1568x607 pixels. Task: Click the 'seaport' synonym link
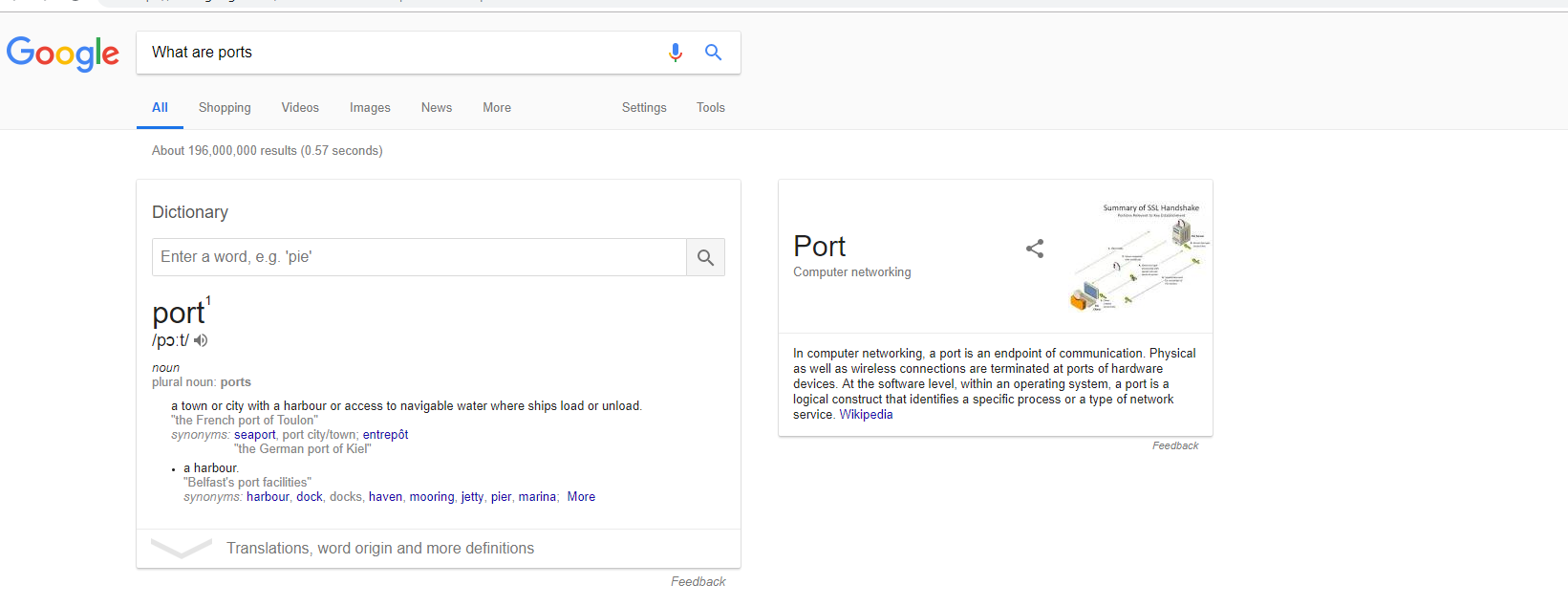click(x=255, y=435)
